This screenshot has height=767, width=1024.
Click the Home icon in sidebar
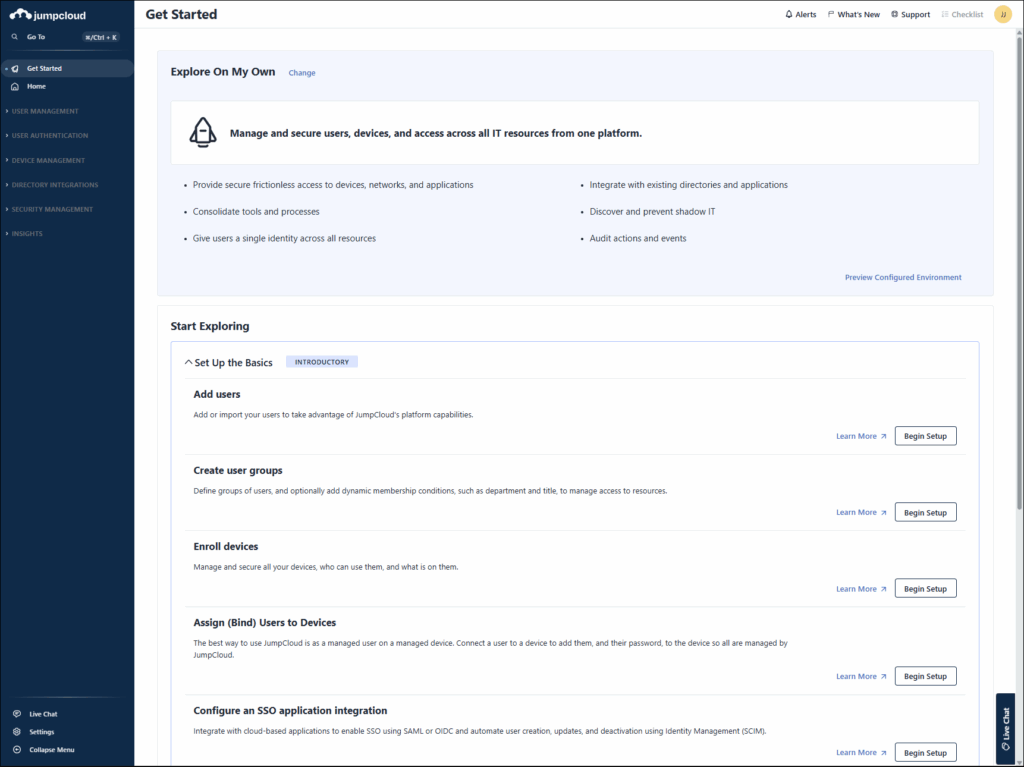[15, 87]
